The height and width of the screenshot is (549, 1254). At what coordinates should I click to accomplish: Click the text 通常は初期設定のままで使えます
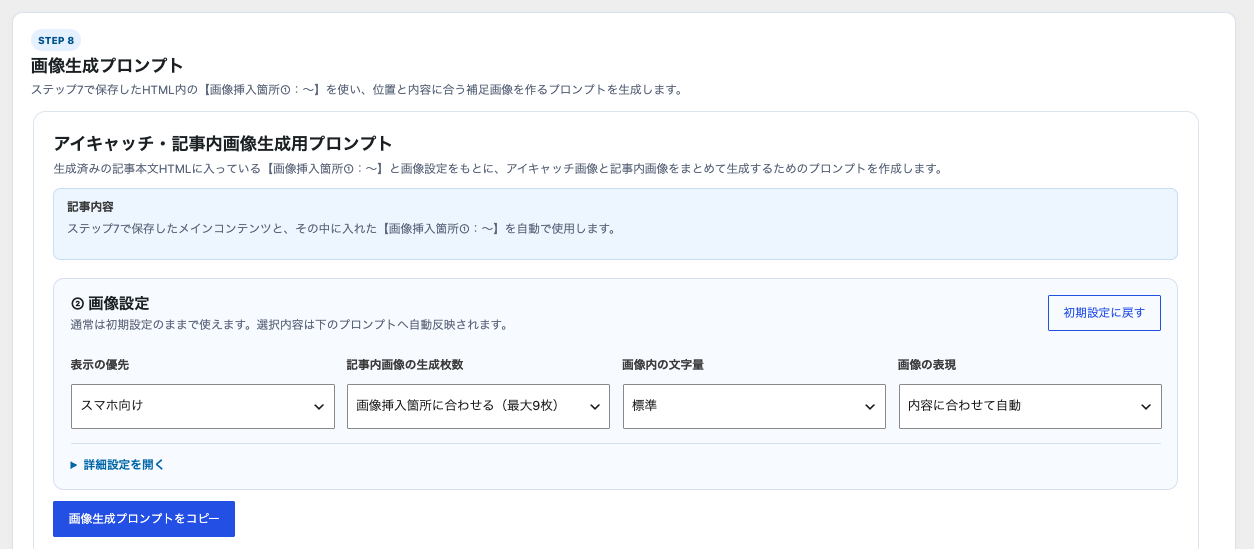(x=160, y=325)
